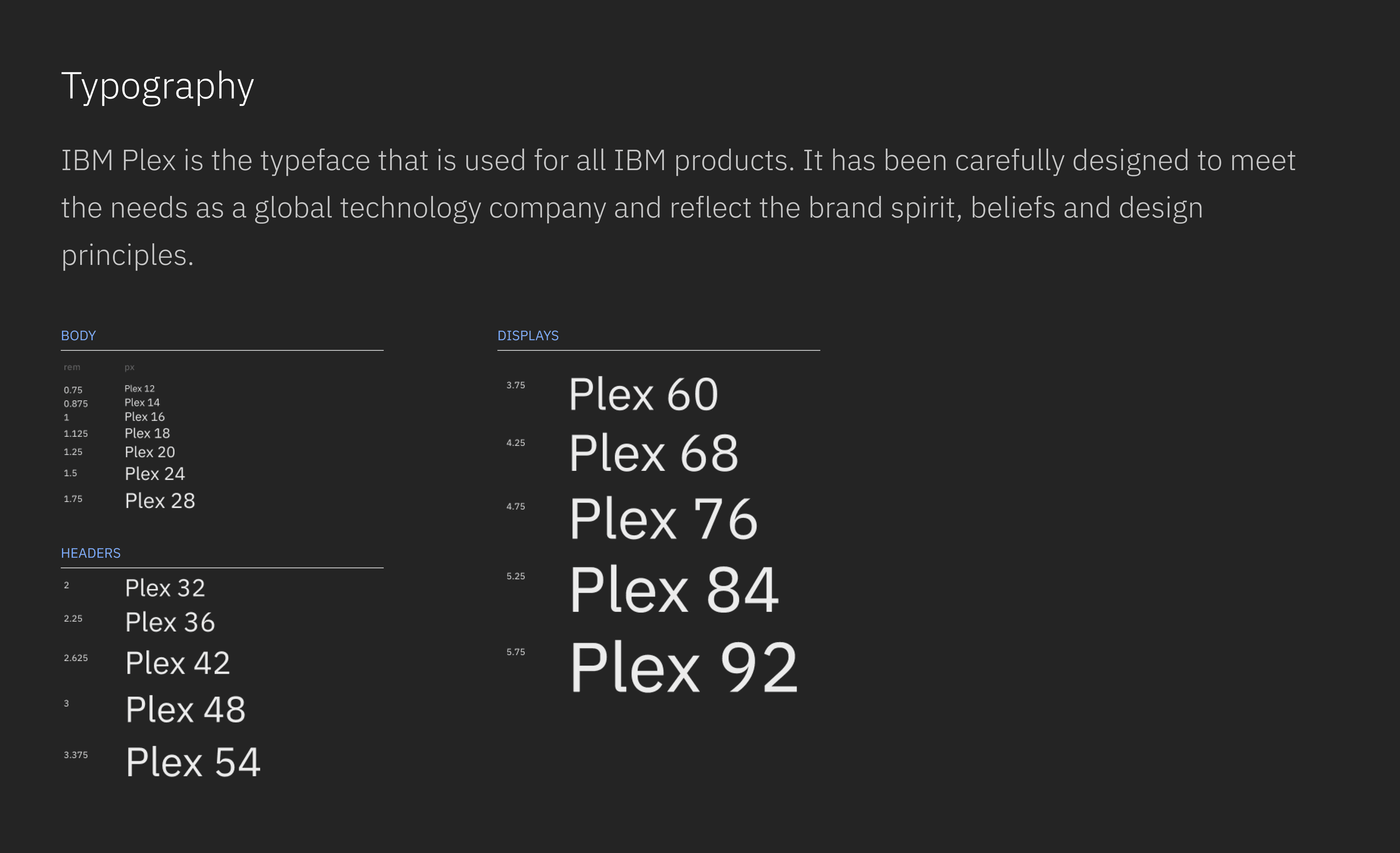Click the 2.625 rem value
The image size is (1400, 853).
76,658
